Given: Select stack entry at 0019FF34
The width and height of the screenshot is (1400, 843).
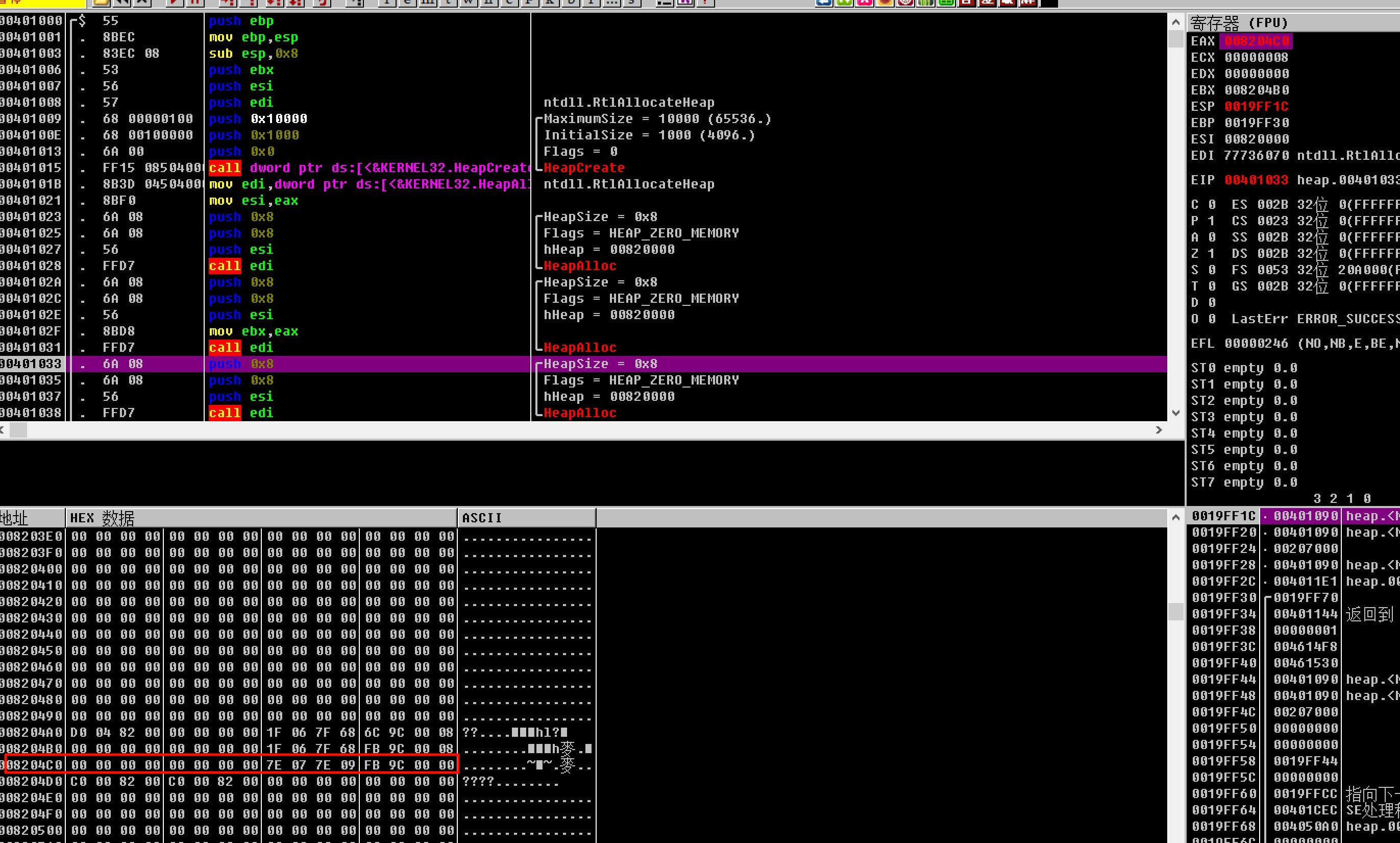Looking at the screenshot, I should (x=1294, y=614).
